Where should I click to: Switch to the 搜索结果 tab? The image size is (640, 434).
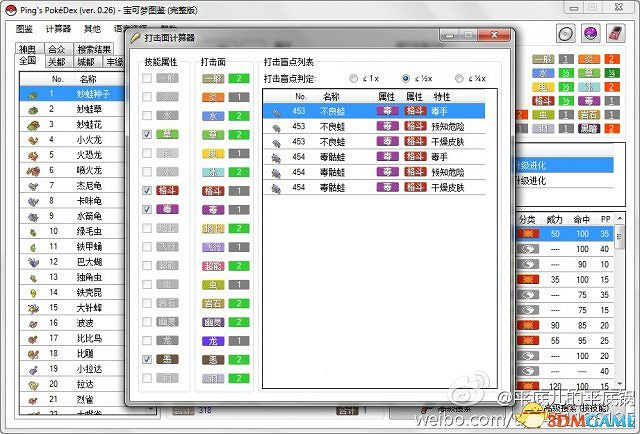[94, 49]
